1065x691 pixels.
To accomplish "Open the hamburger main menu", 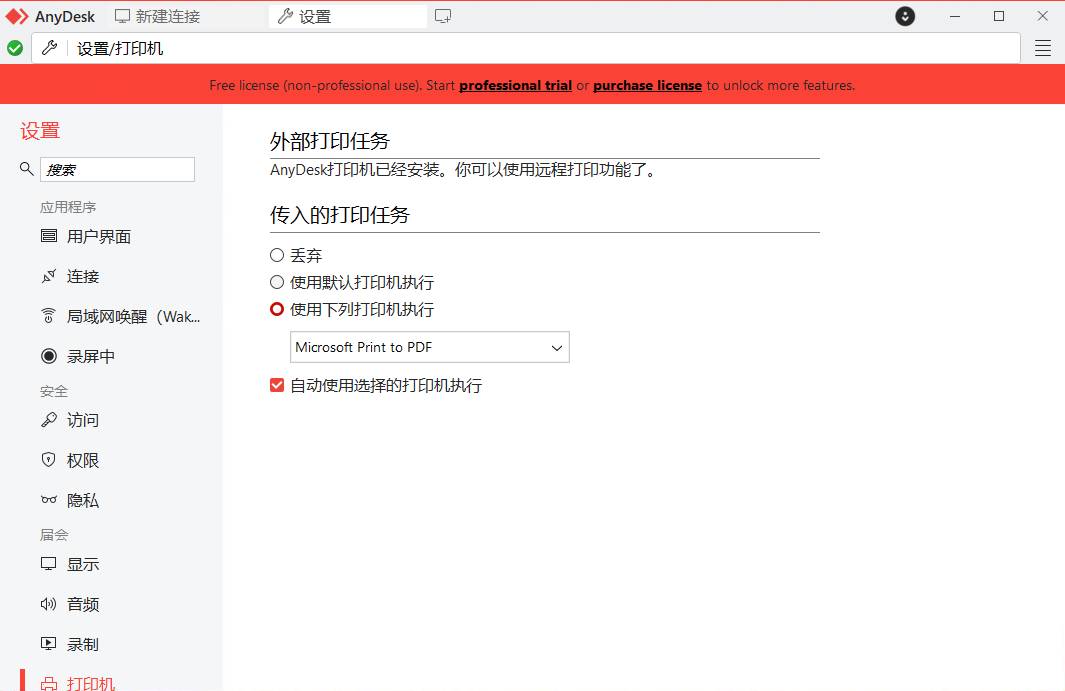I will point(1043,48).
